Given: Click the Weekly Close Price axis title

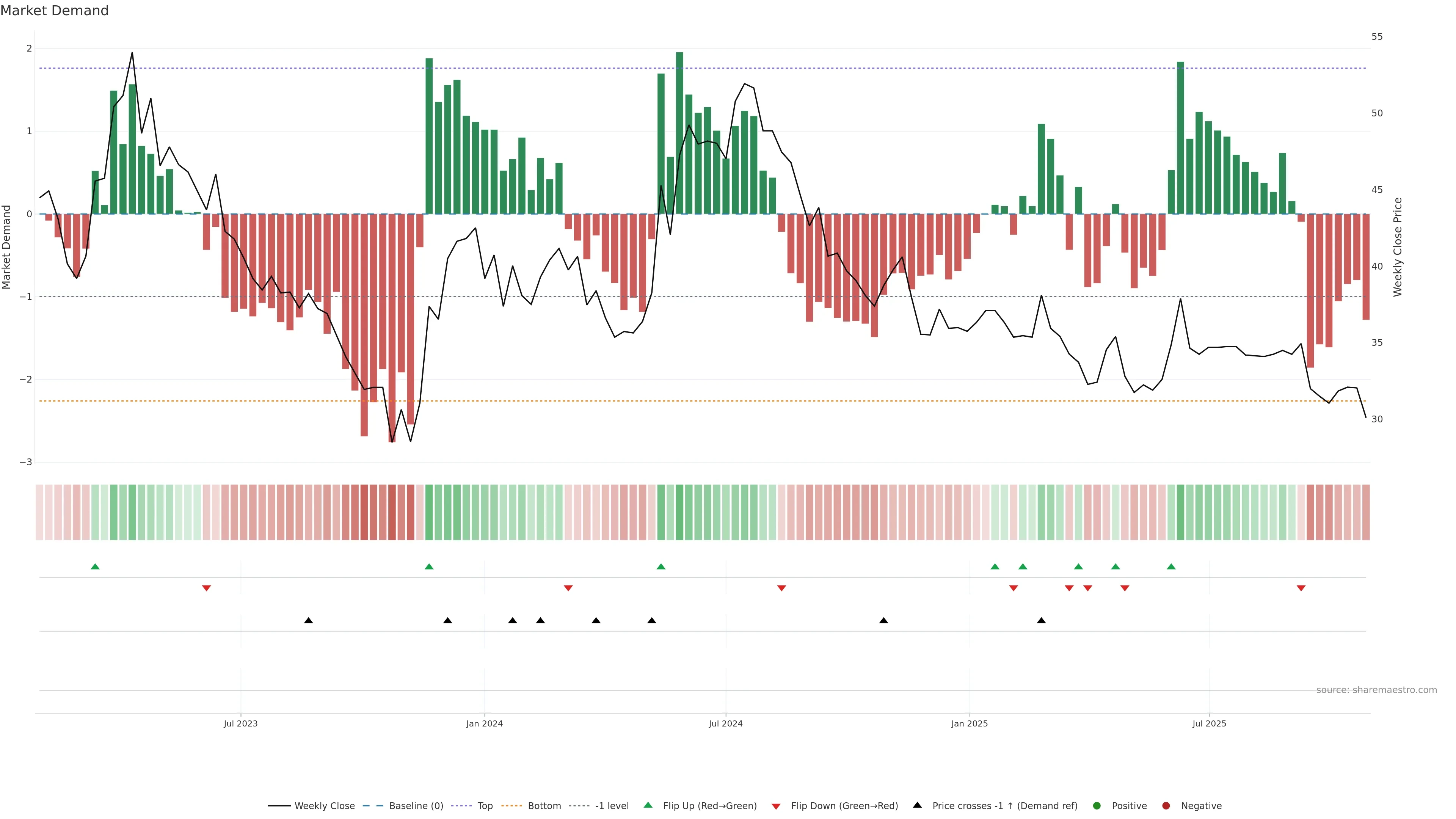Looking at the screenshot, I should [x=1398, y=247].
